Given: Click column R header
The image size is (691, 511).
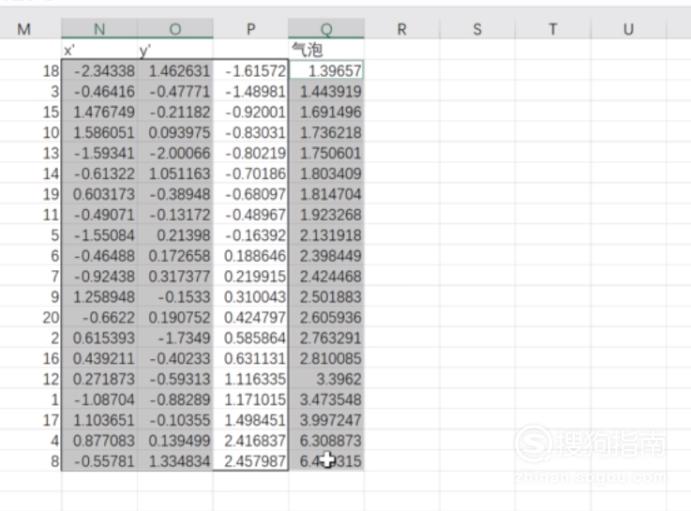Looking at the screenshot, I should [x=402, y=29].
